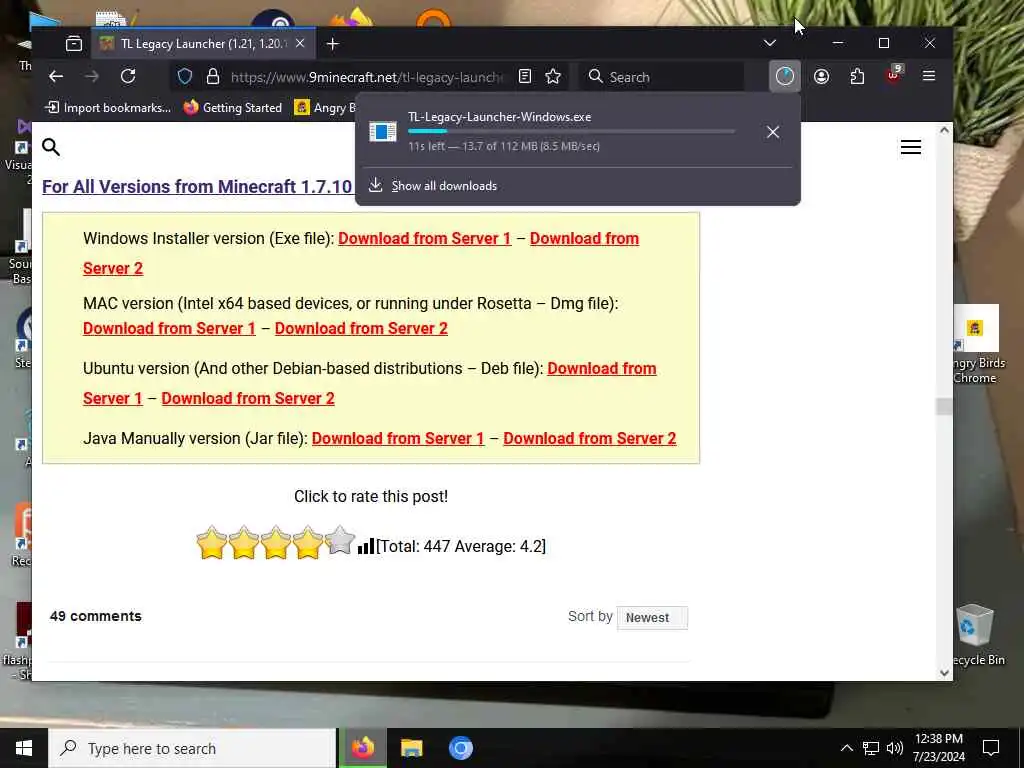This screenshot has width=1024, height=768.
Task: Open tracking protection shield icon
Action: point(185,76)
